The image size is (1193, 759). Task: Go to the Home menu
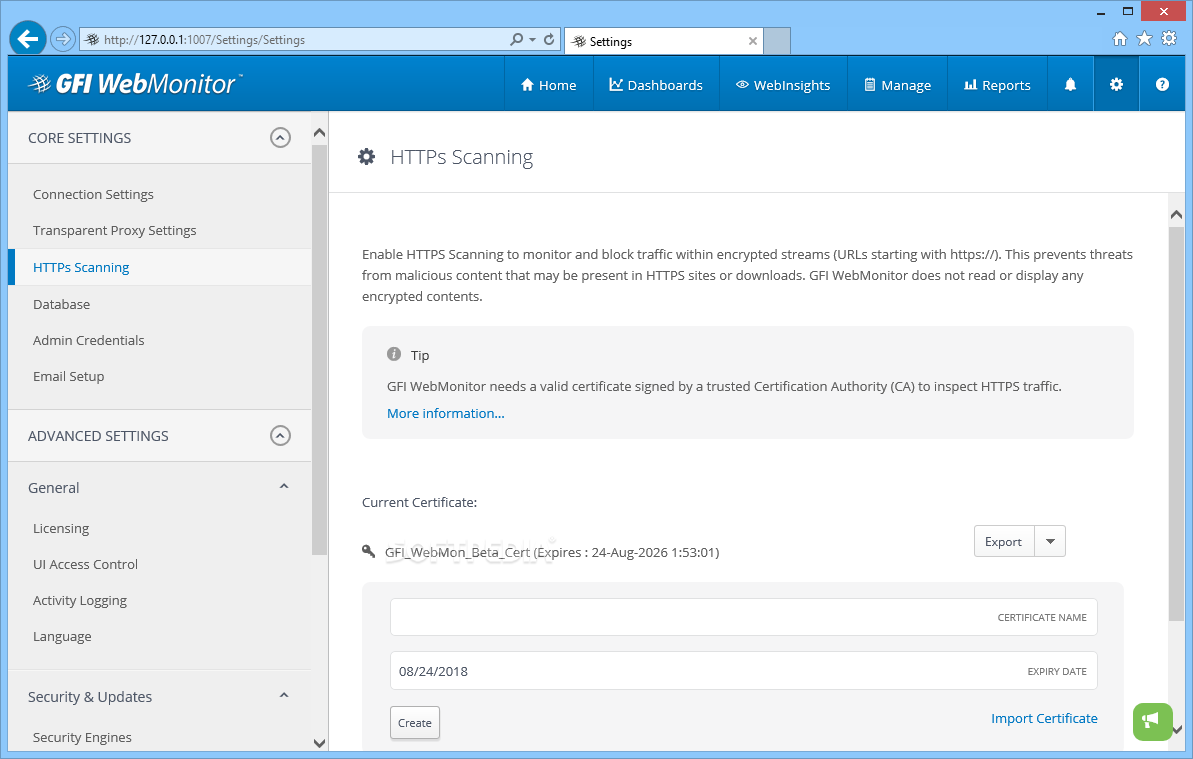click(x=549, y=85)
